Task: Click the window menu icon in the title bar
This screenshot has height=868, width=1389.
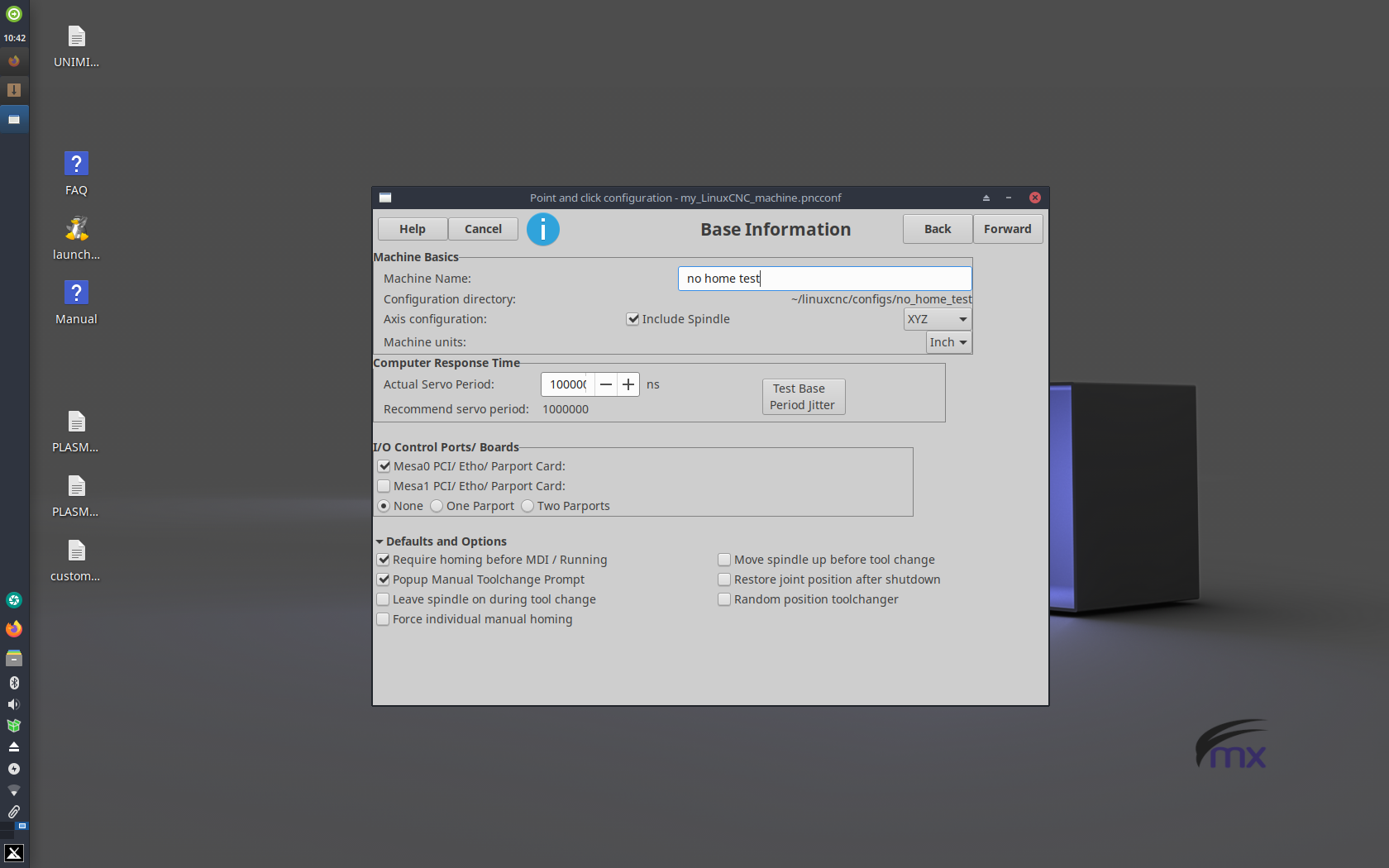Action: (385, 198)
